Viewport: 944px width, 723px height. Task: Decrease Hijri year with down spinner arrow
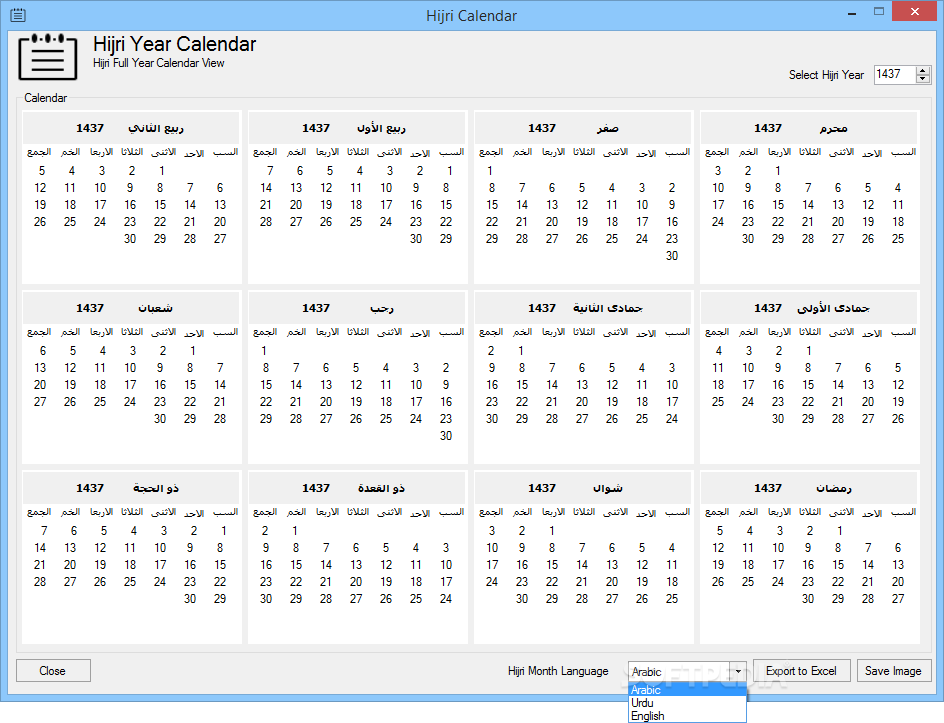click(x=923, y=79)
